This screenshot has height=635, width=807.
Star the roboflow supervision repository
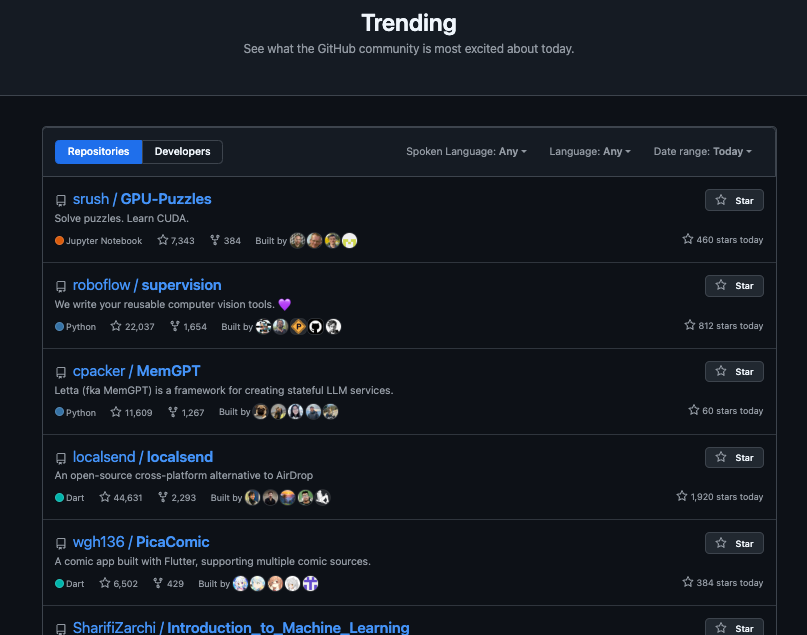click(734, 286)
